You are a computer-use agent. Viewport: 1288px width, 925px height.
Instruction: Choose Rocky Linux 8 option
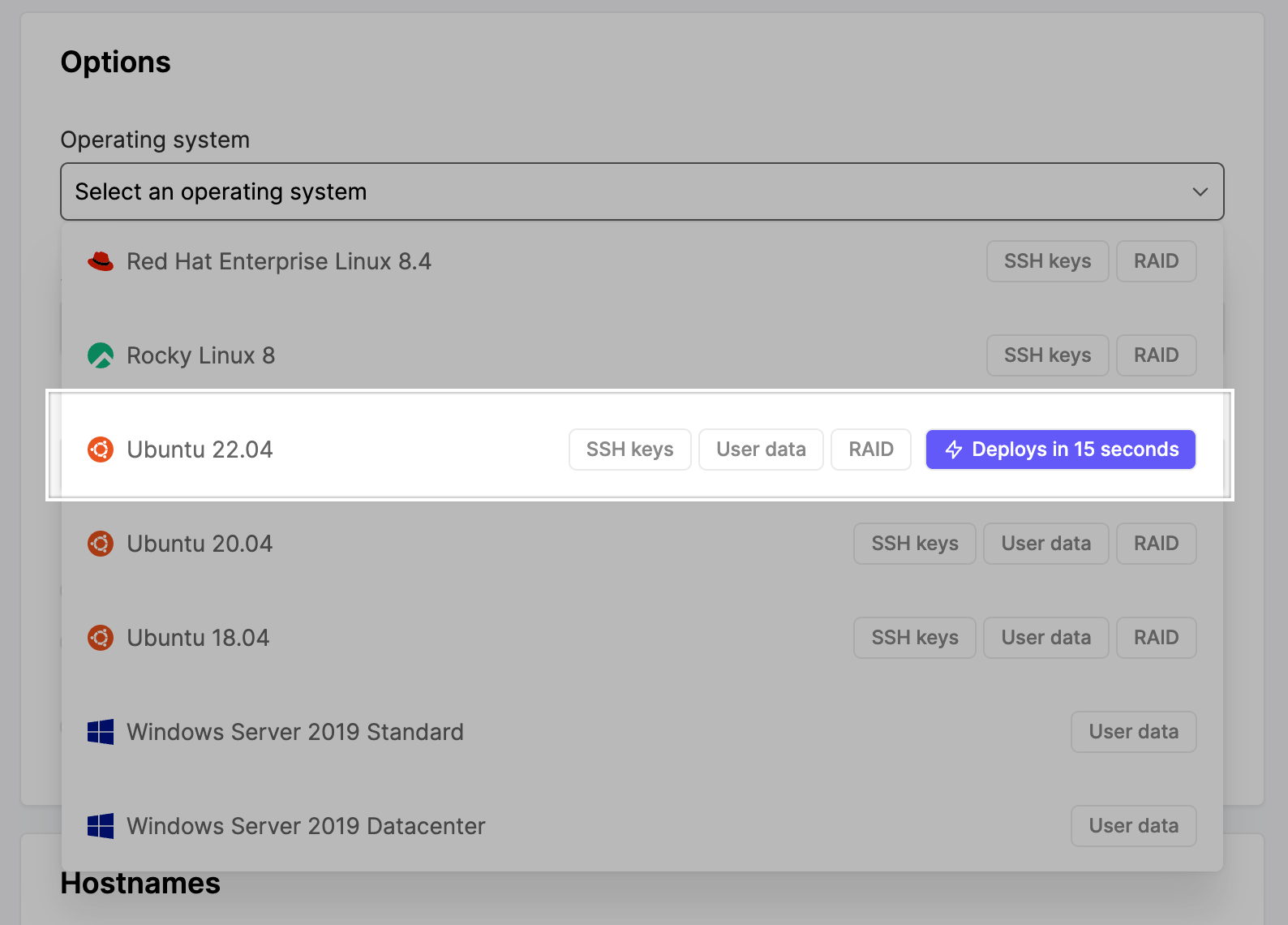642,355
